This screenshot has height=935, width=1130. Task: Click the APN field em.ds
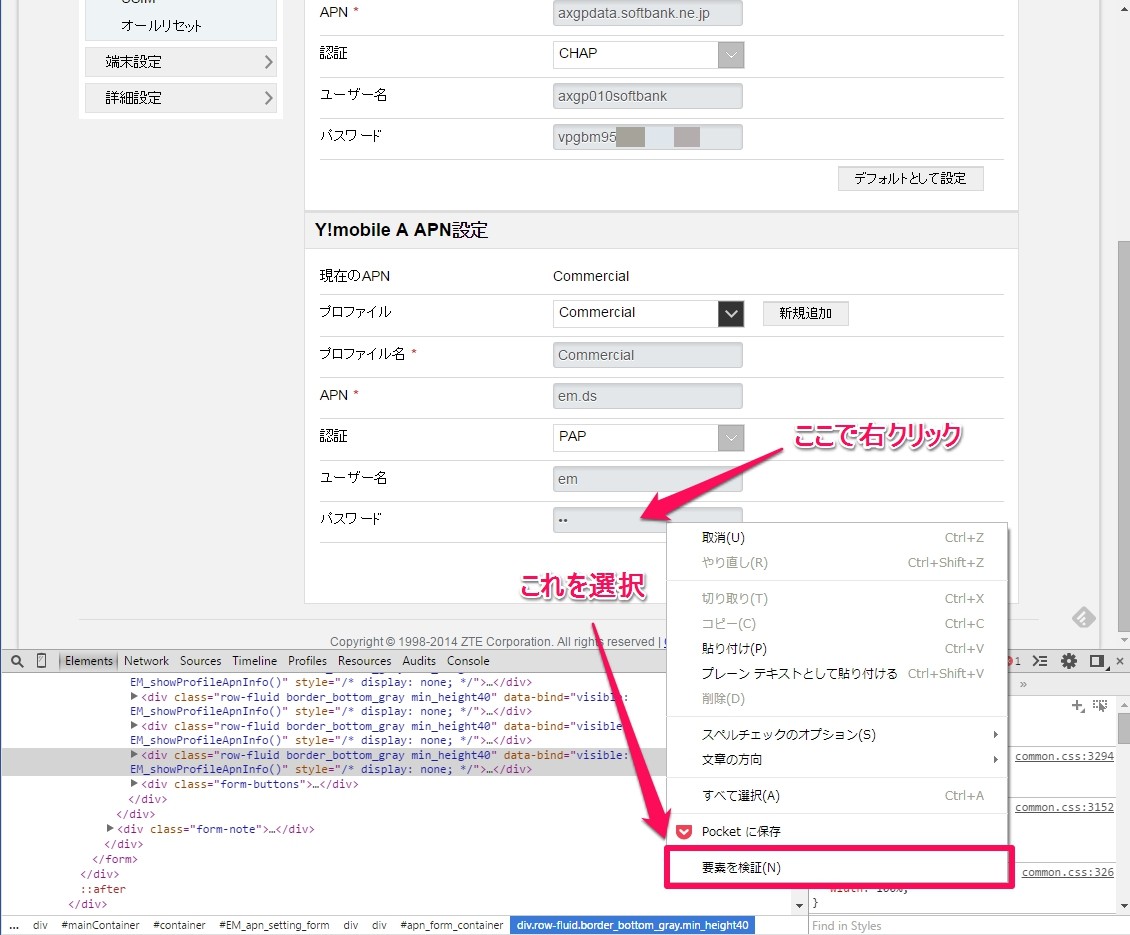tap(647, 396)
